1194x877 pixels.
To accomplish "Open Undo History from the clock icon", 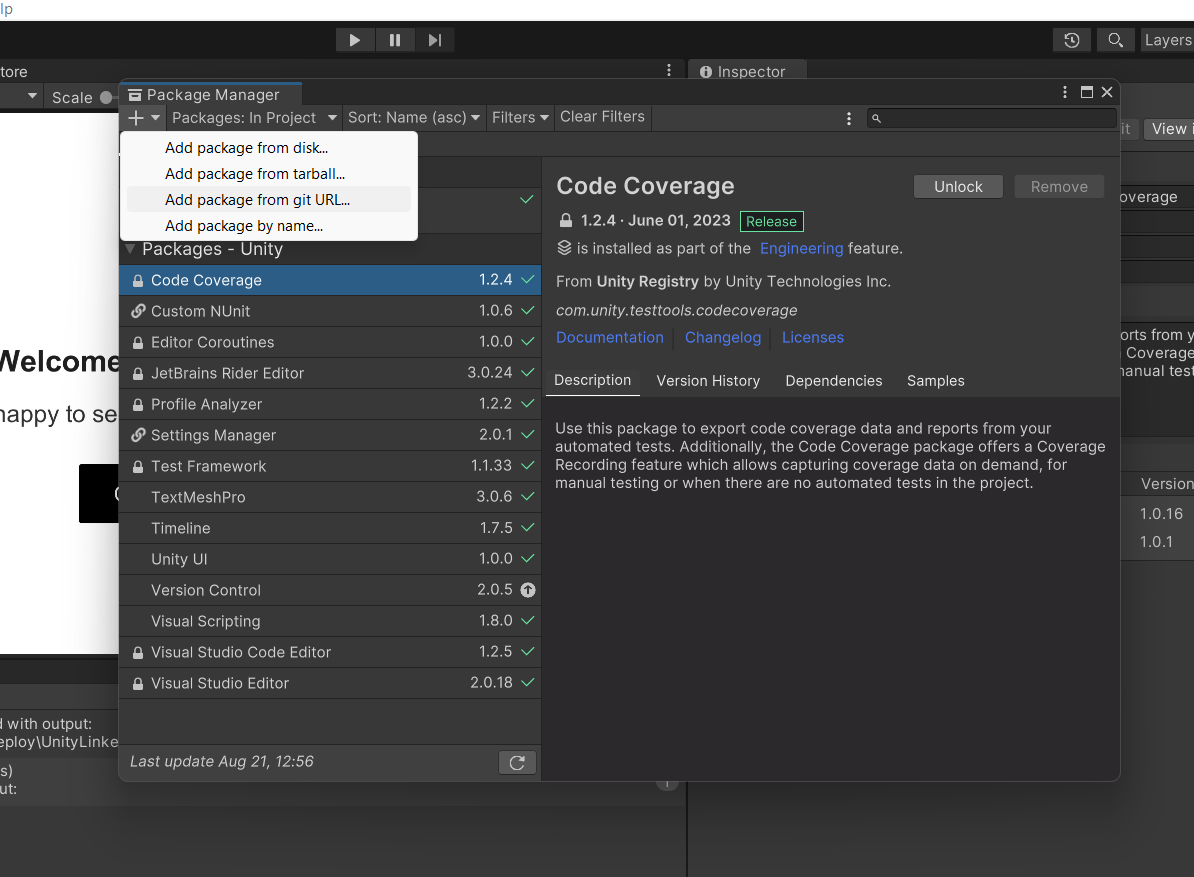I will click(1071, 40).
